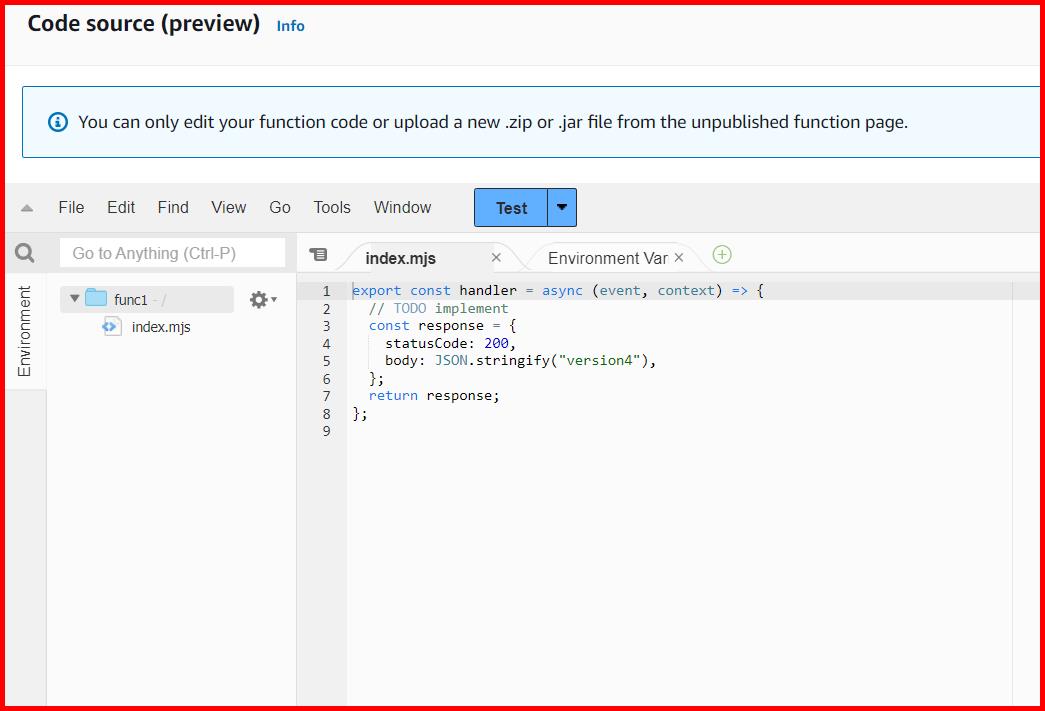
Task: Open the Test dropdown arrow
Action: 561,207
